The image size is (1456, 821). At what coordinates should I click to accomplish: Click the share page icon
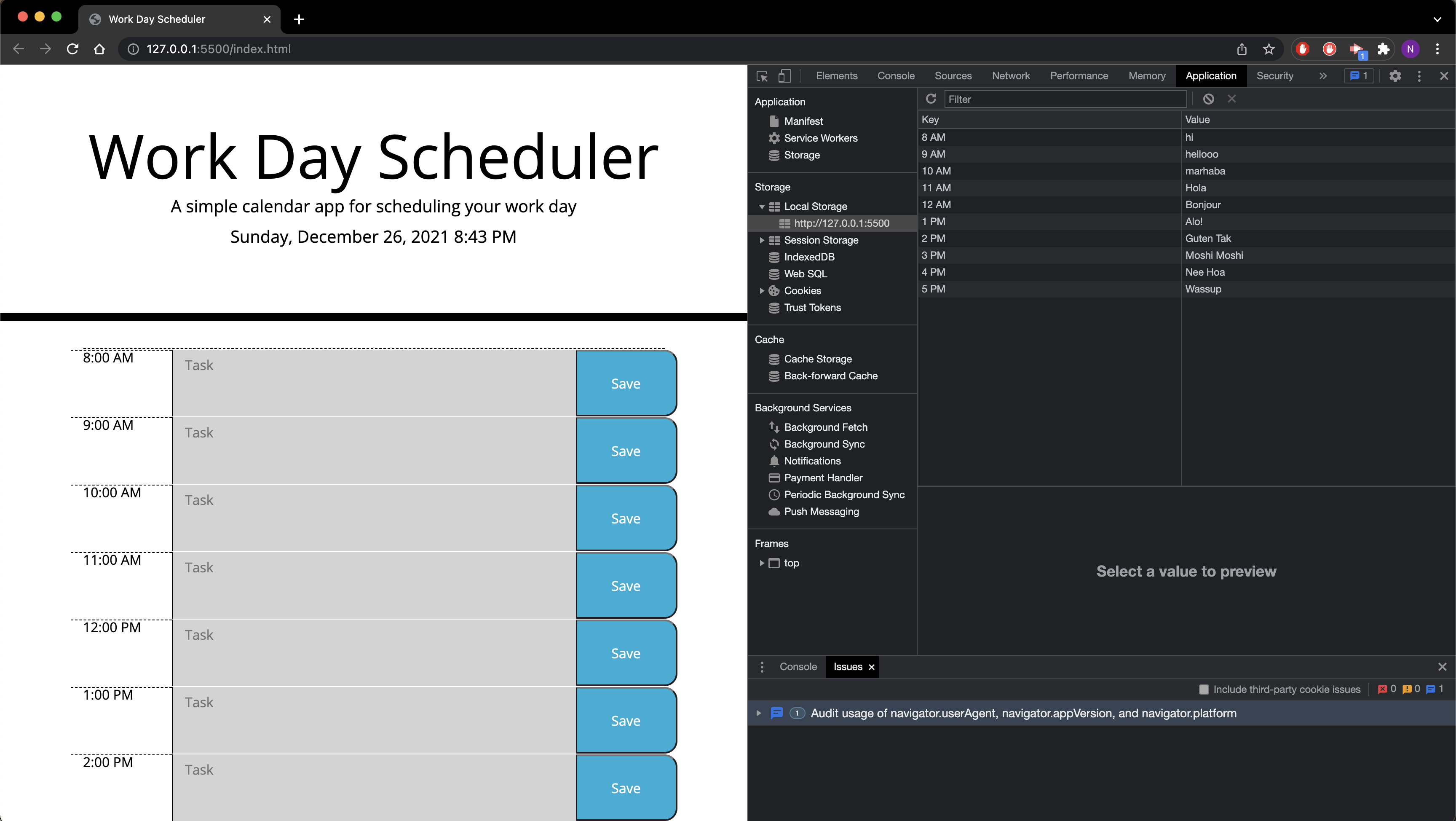click(x=1242, y=49)
